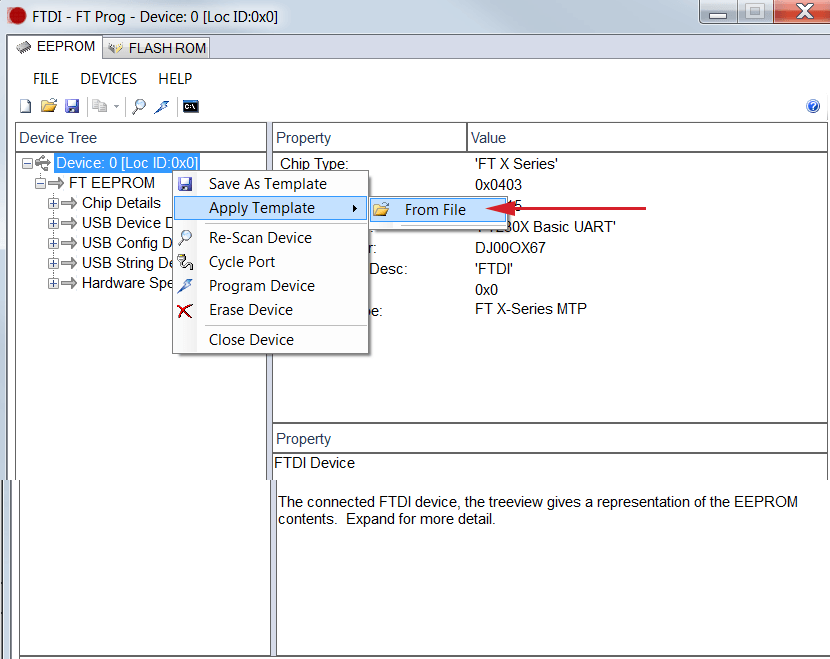Click the copy pages toolbar icon
830x659 pixels.
99,106
